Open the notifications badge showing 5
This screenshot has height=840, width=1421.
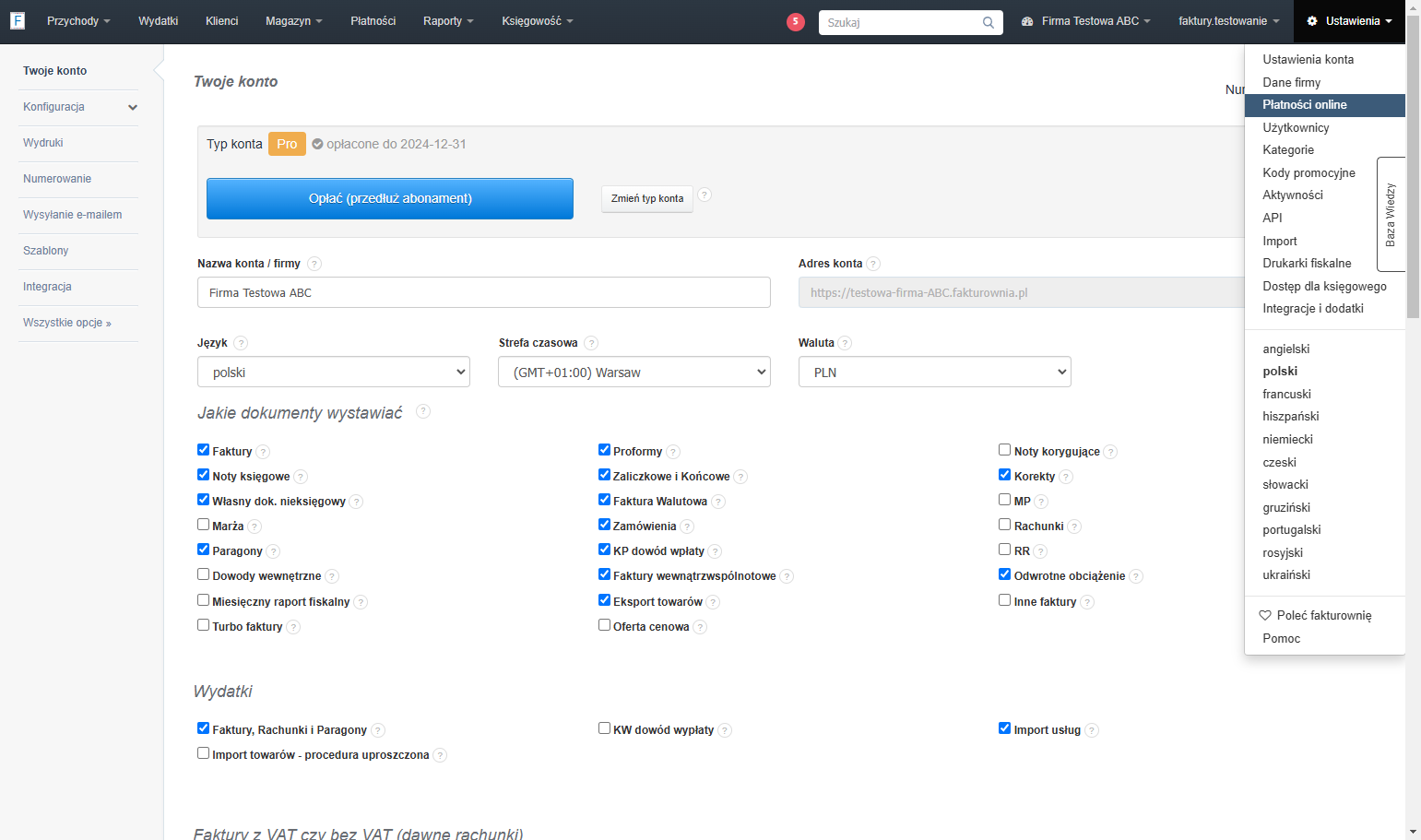point(796,21)
